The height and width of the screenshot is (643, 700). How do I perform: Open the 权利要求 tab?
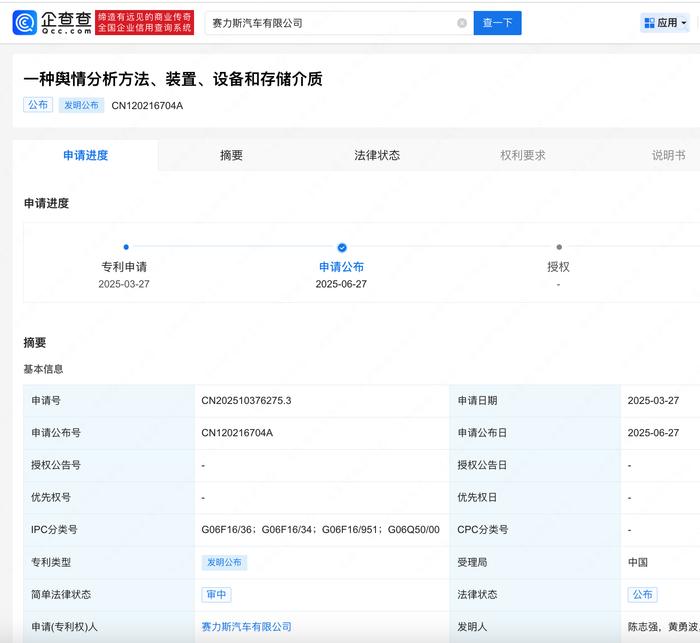[523, 155]
